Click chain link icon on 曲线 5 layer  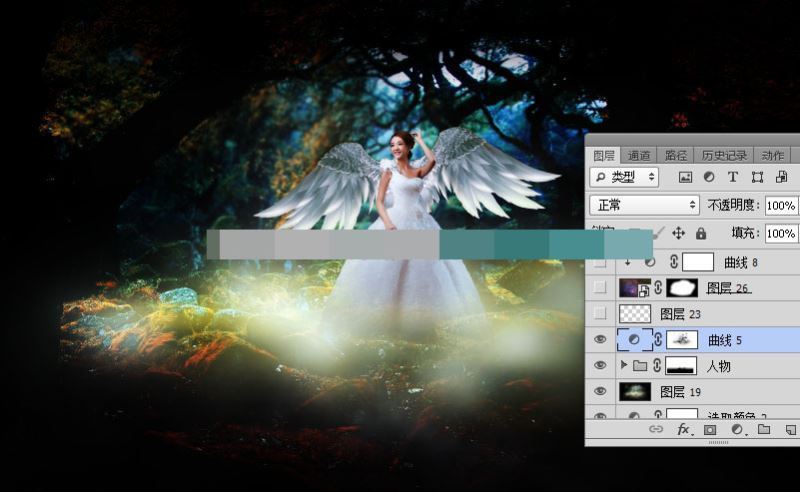[x=658, y=339]
